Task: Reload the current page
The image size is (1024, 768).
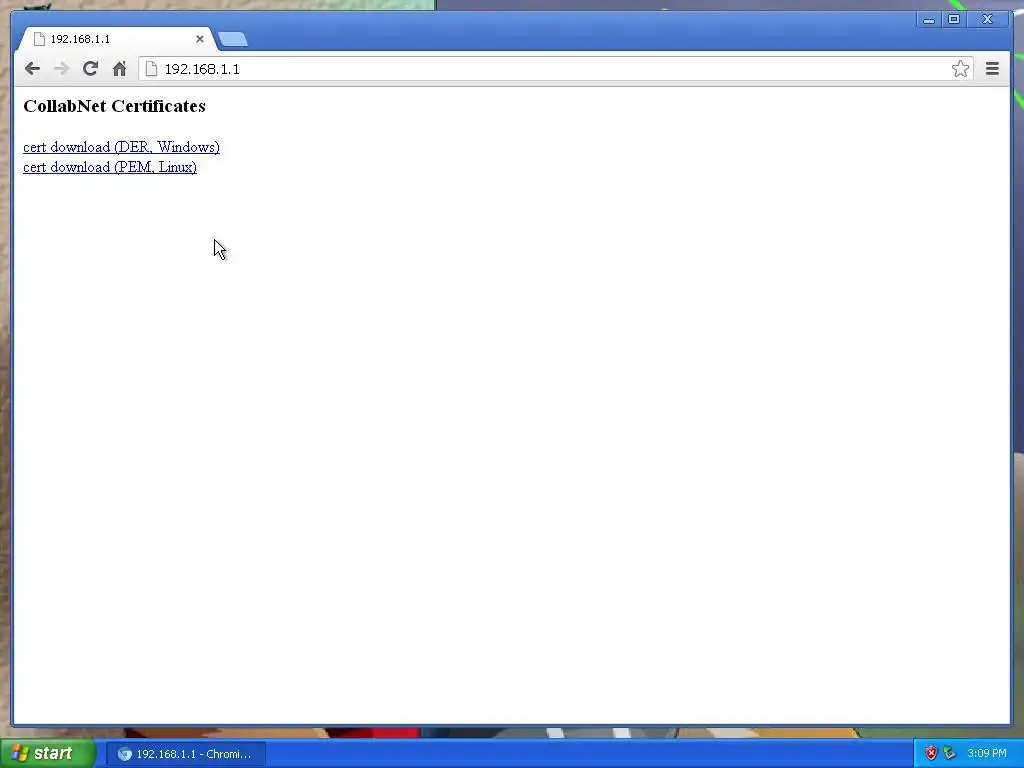Action: tap(90, 69)
